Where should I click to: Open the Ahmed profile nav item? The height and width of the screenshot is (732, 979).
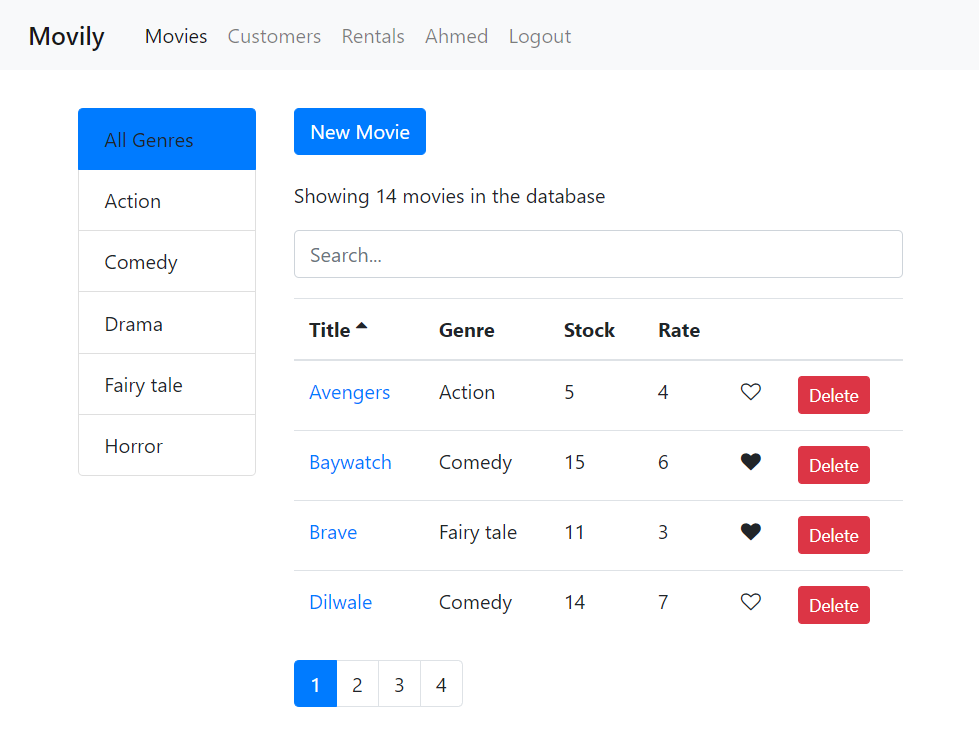tap(456, 36)
